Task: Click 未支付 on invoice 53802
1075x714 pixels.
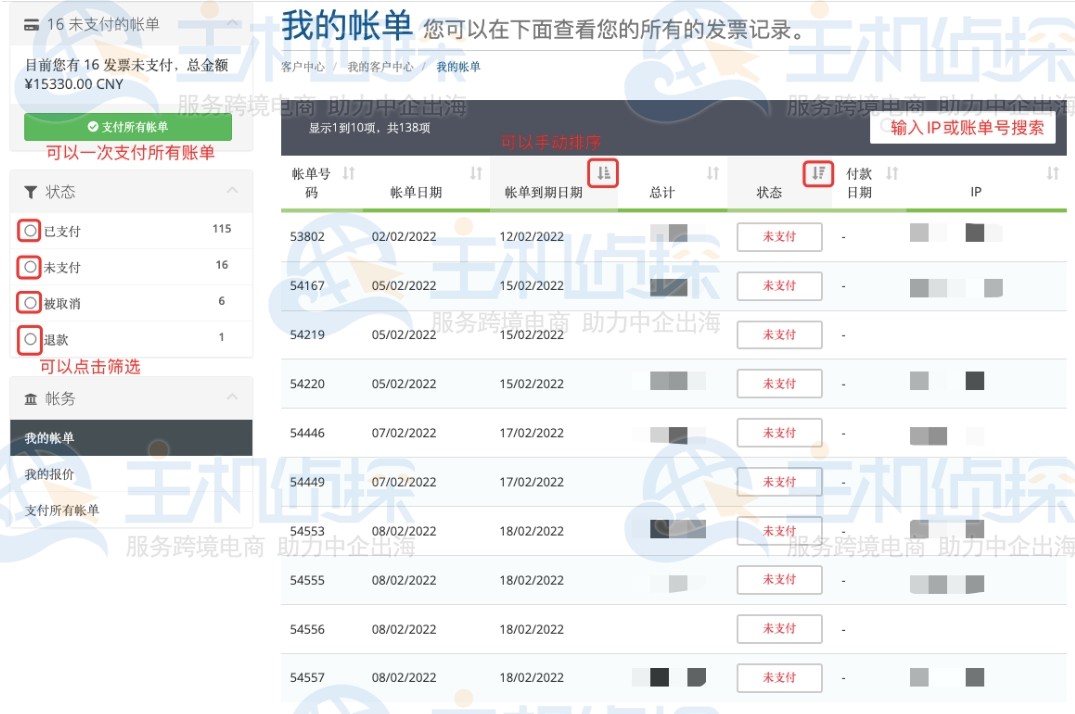Action: coord(779,237)
